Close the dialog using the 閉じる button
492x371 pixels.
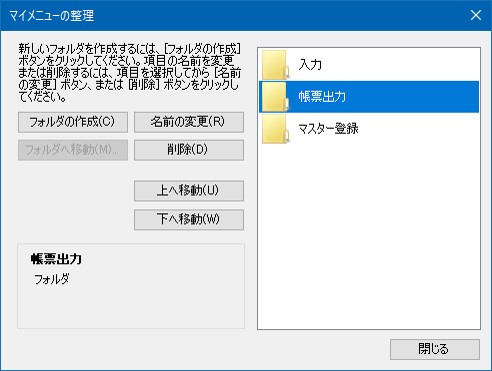pyautogui.click(x=435, y=349)
